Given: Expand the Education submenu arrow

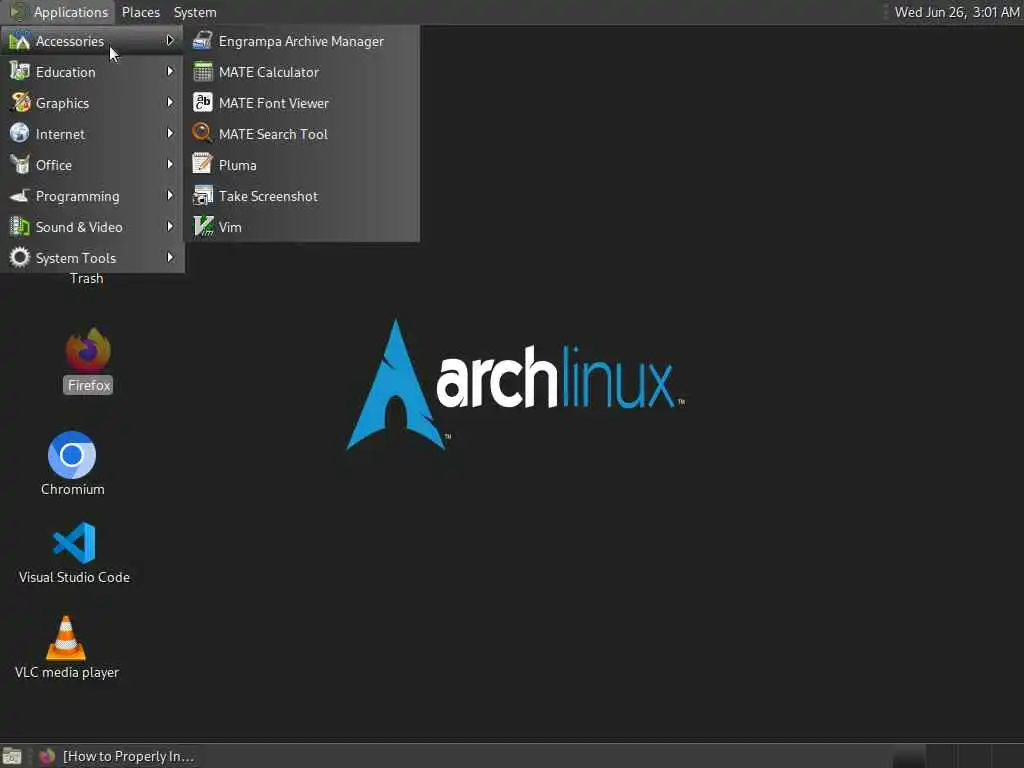Looking at the screenshot, I should pos(170,71).
